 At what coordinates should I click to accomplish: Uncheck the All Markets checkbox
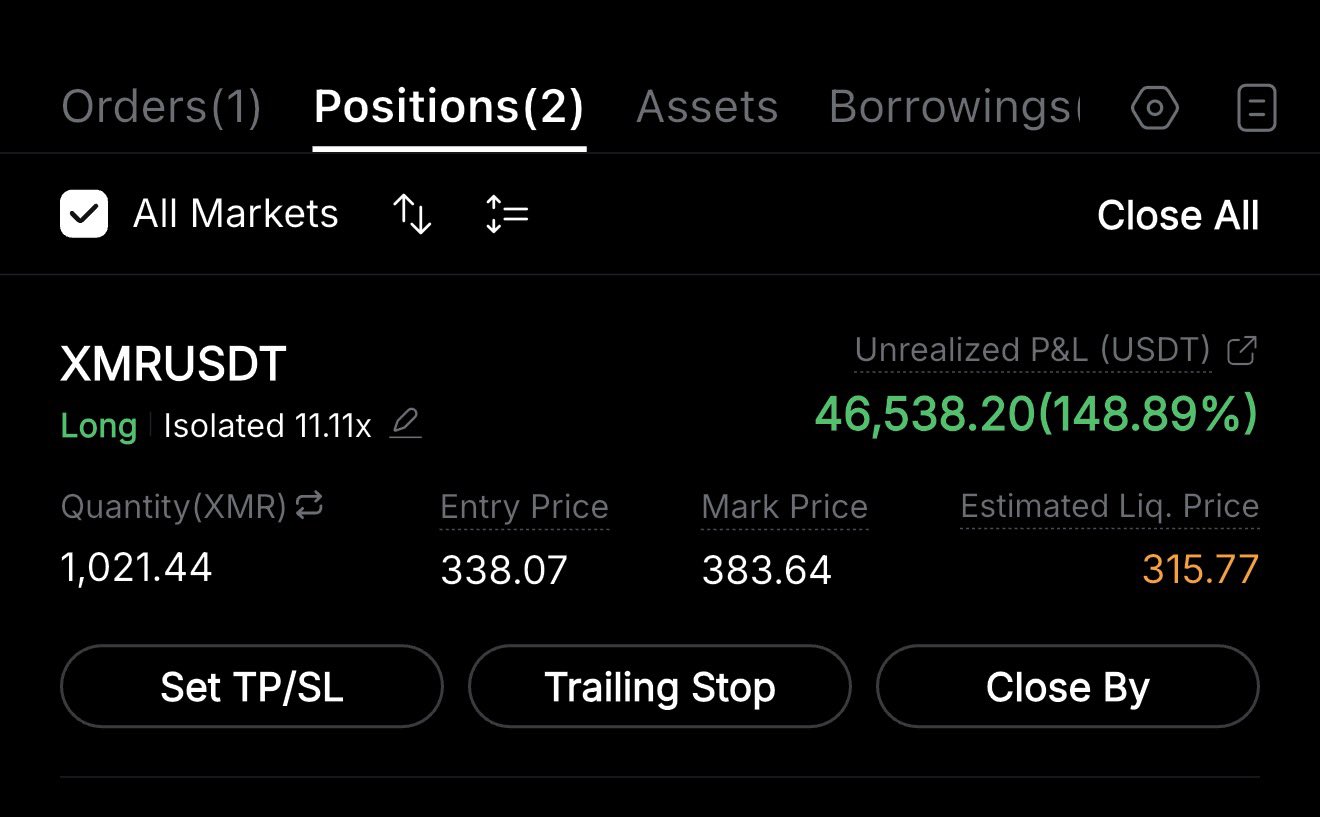pos(84,215)
